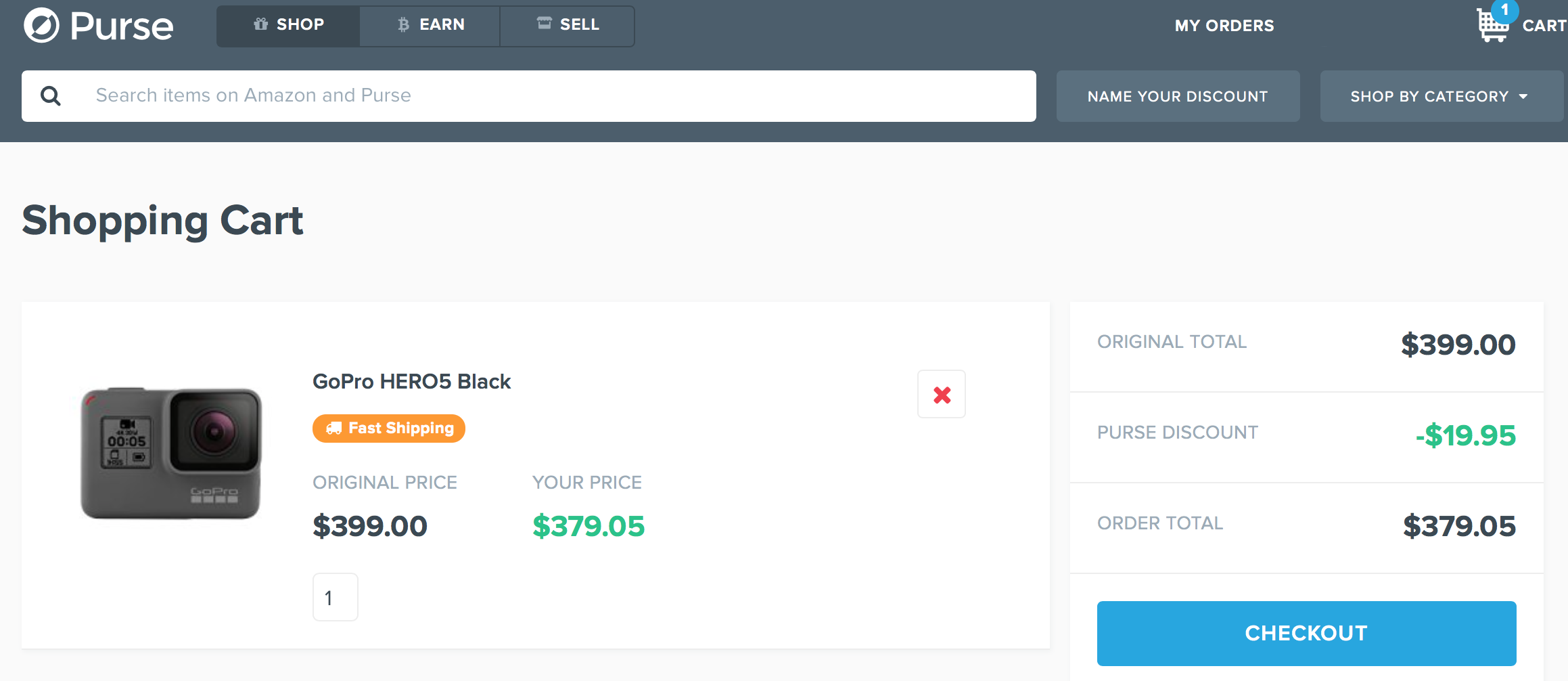Click the Purse compass logo icon

[x=41, y=26]
